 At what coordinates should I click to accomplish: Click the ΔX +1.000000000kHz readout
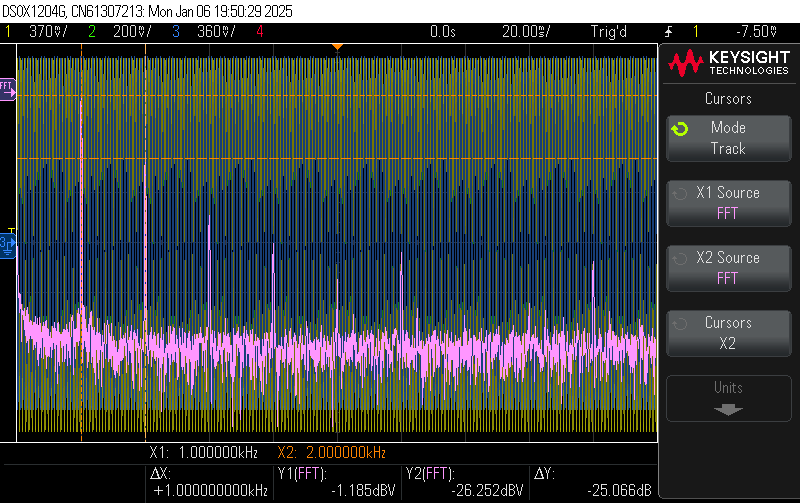[x=210, y=482]
